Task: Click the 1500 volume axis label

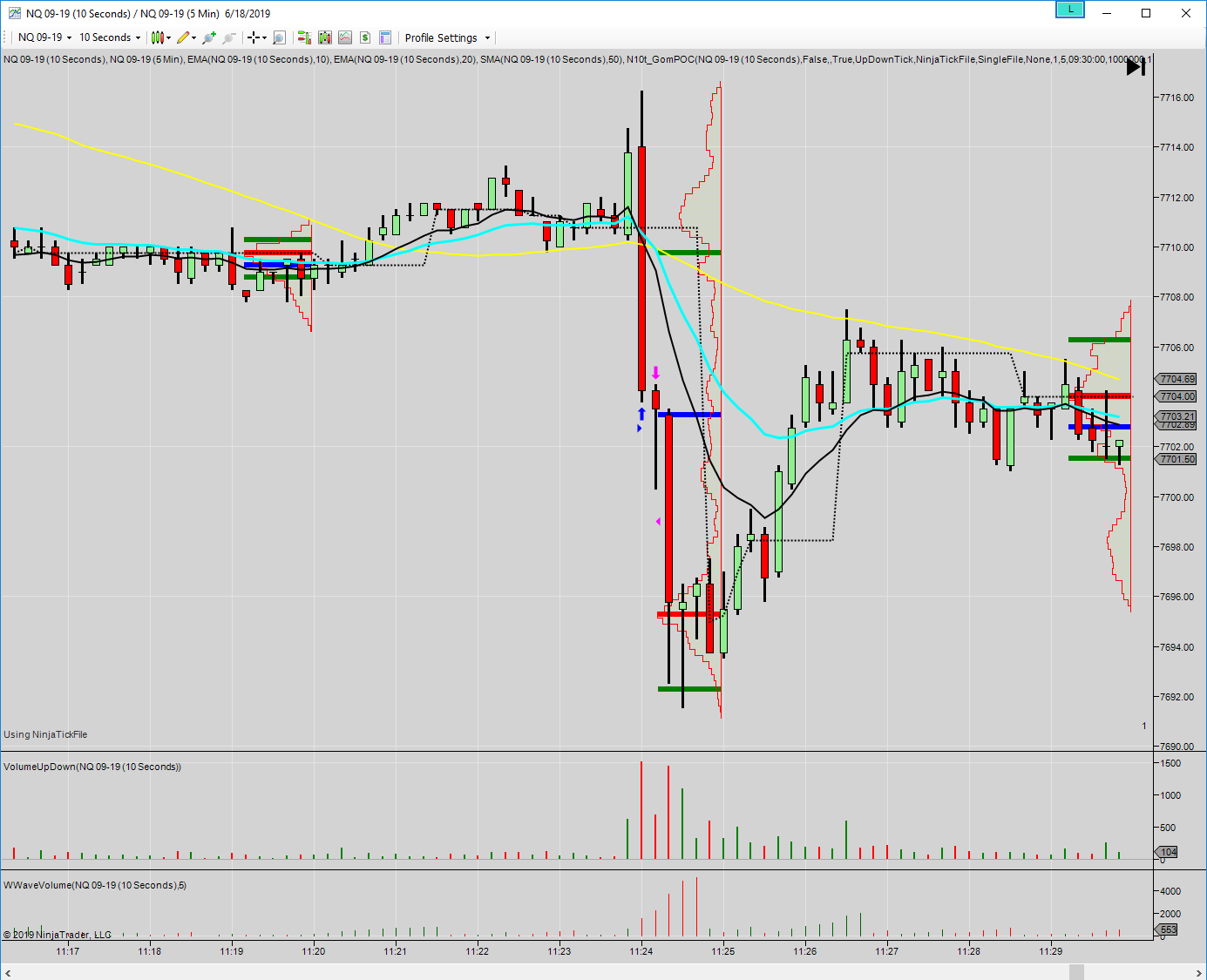Action: click(x=1171, y=763)
